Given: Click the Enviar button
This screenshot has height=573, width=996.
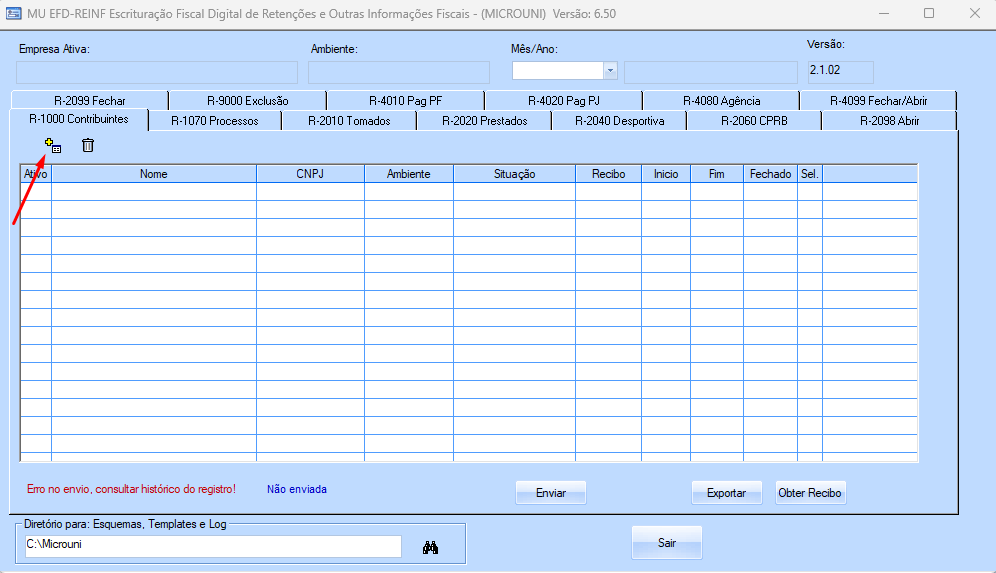Looking at the screenshot, I should pyautogui.click(x=551, y=493).
